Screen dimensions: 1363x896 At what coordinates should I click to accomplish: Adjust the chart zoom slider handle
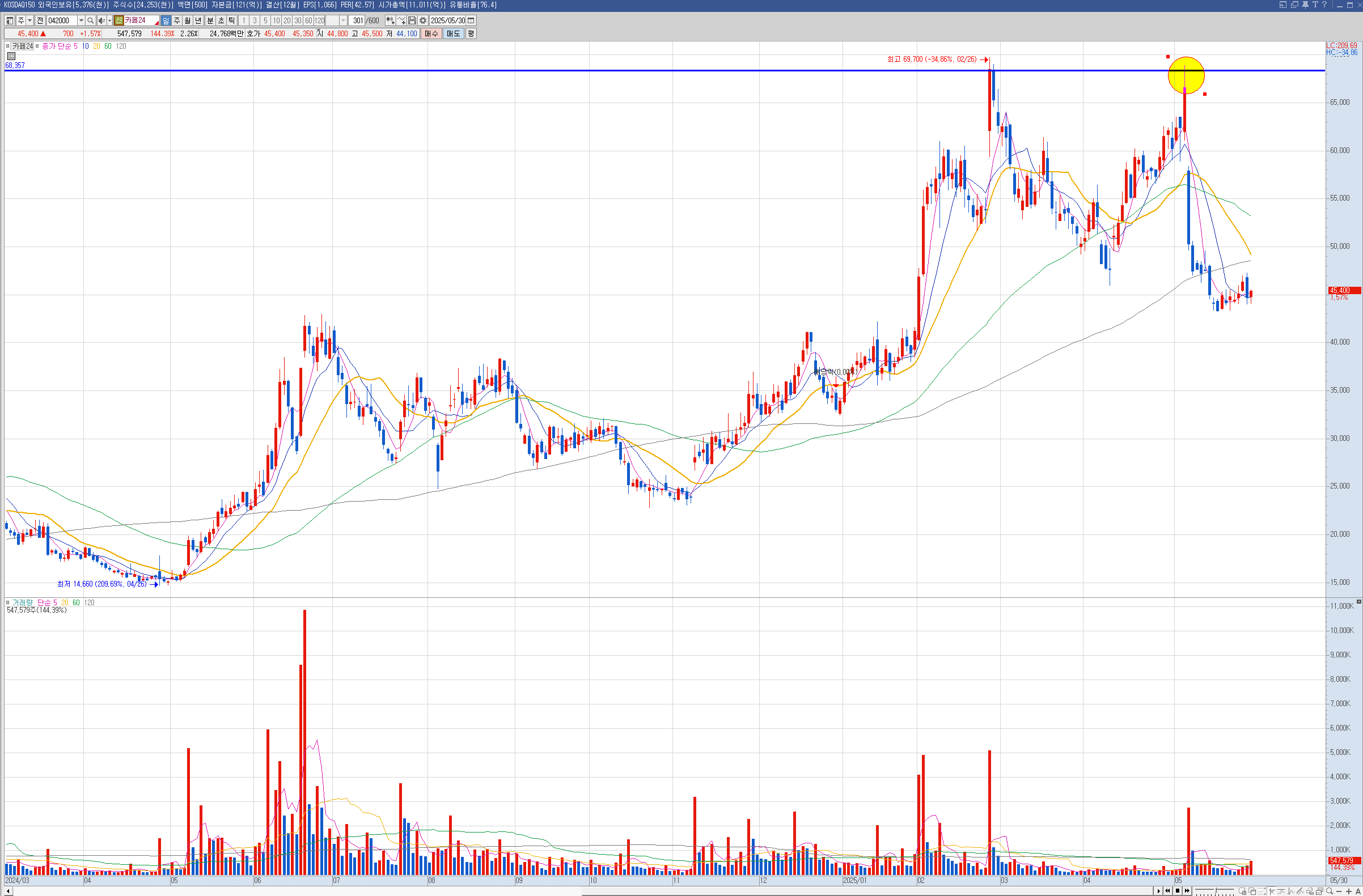pyautogui.click(x=1216, y=891)
